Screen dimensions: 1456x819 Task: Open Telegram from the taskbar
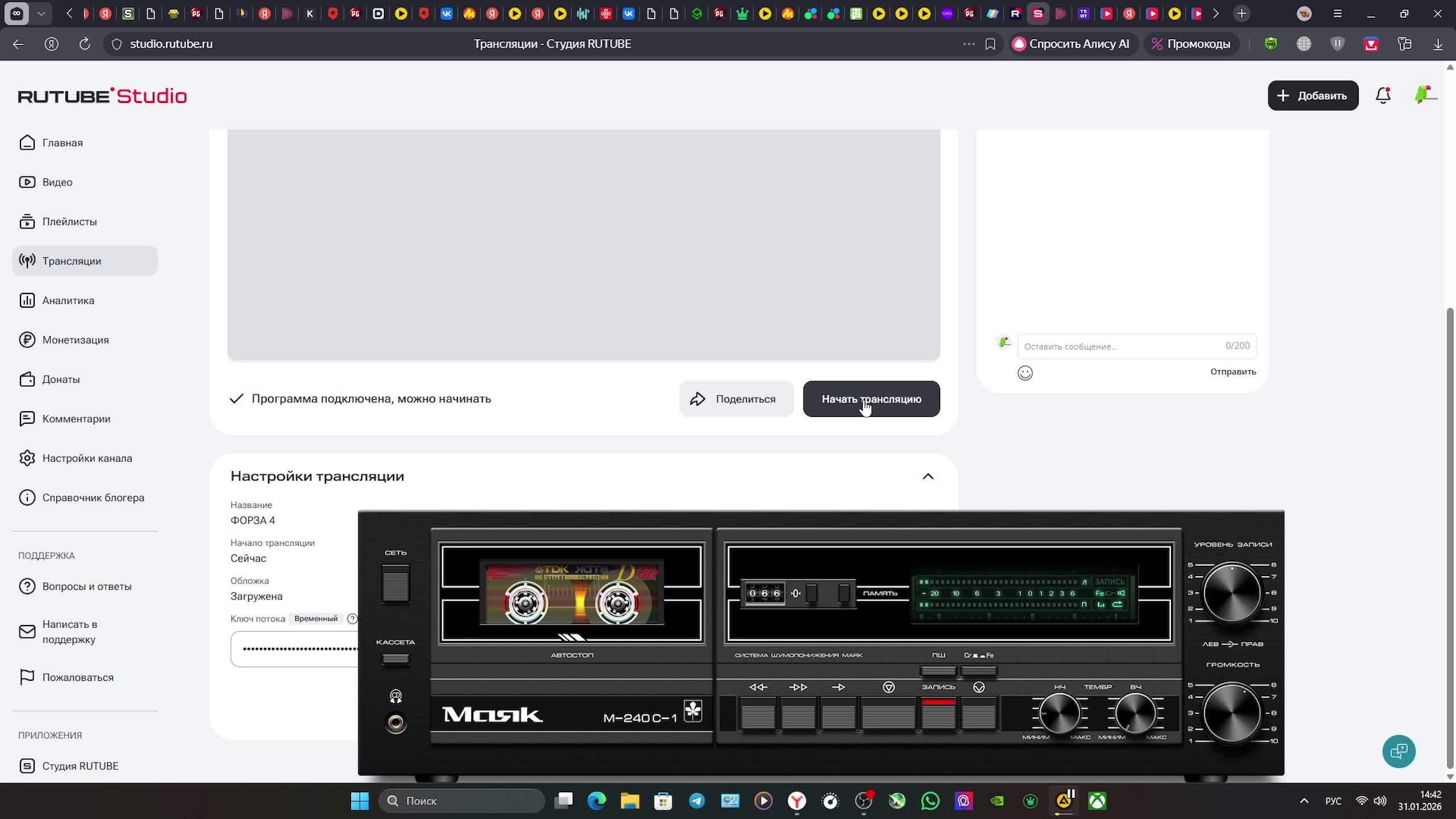tap(697, 801)
